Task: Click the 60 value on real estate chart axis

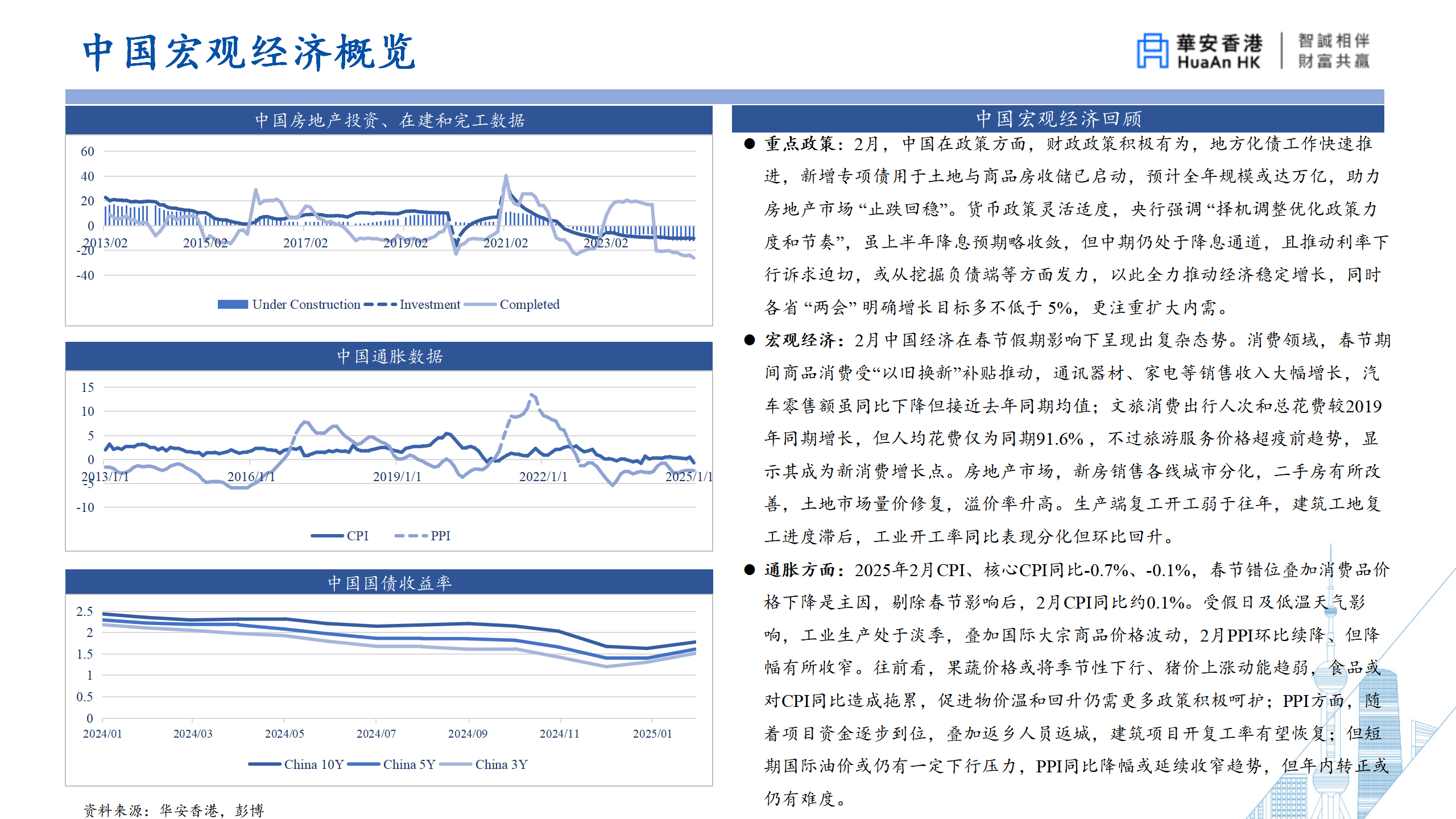Action: (x=88, y=151)
